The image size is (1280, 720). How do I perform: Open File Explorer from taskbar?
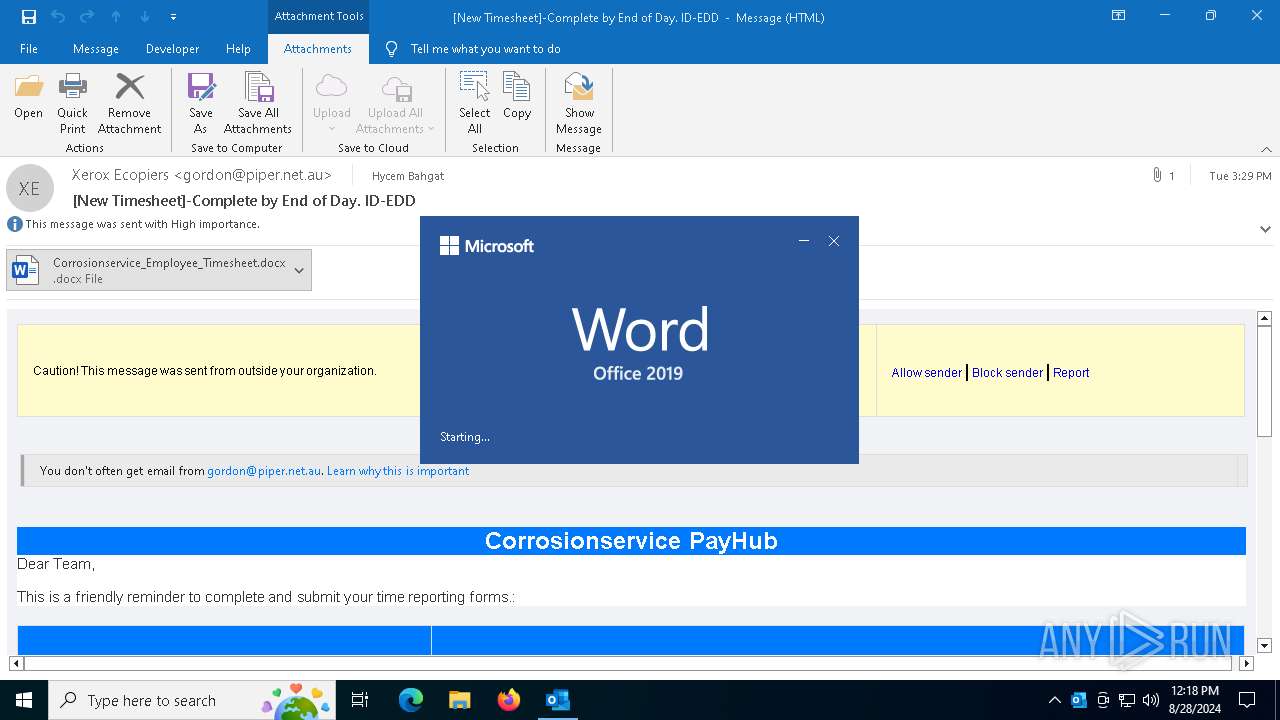tap(459, 700)
